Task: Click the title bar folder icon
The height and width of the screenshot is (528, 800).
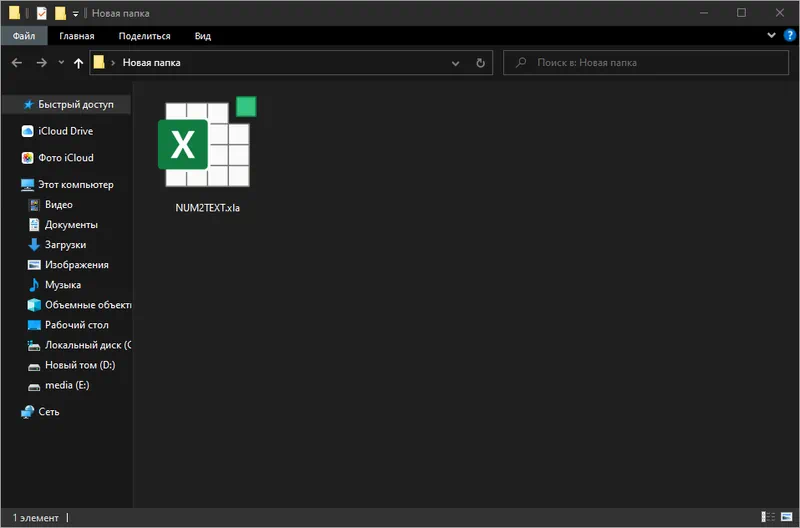Action: point(14,13)
